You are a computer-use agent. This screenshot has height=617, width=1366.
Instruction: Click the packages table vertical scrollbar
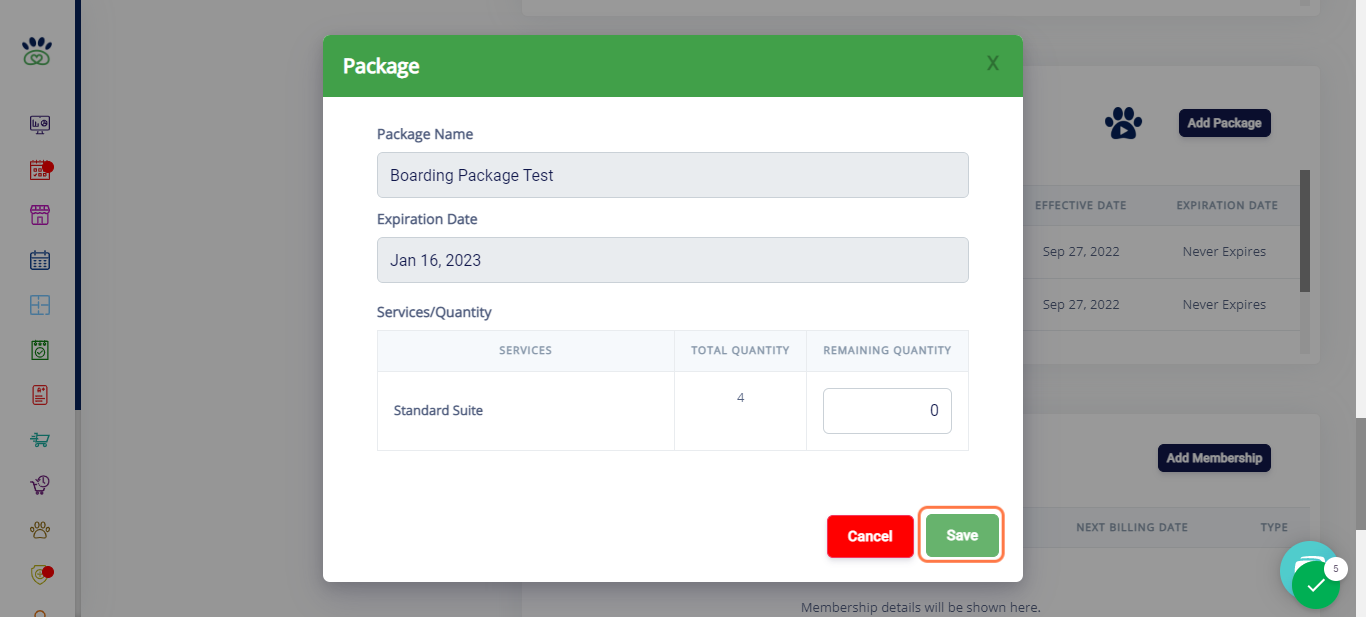tap(1304, 230)
